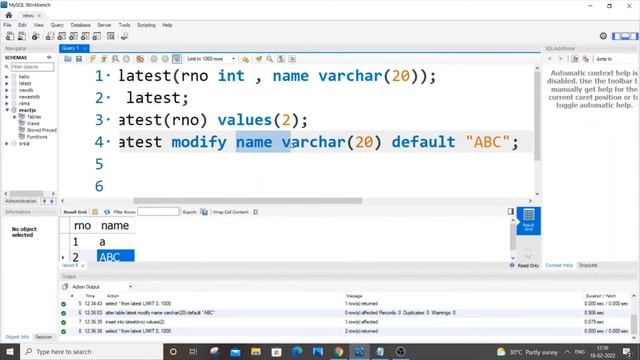Open the object inspector icon in main toolbar

36,36
